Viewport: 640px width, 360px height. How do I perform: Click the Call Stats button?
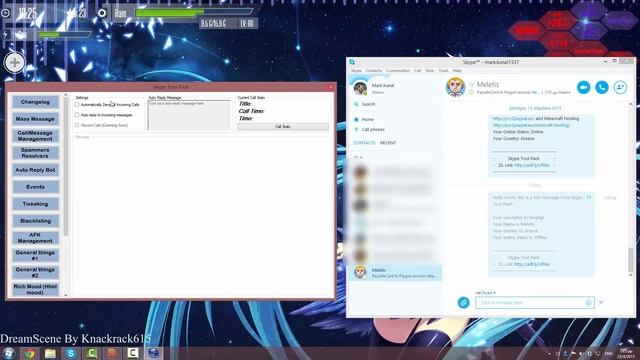pyautogui.click(x=283, y=127)
